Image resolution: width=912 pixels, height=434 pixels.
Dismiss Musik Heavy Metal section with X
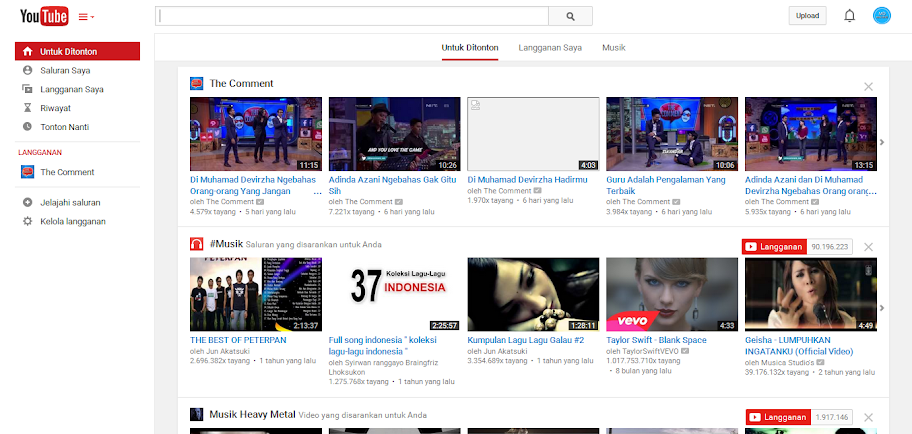click(868, 417)
